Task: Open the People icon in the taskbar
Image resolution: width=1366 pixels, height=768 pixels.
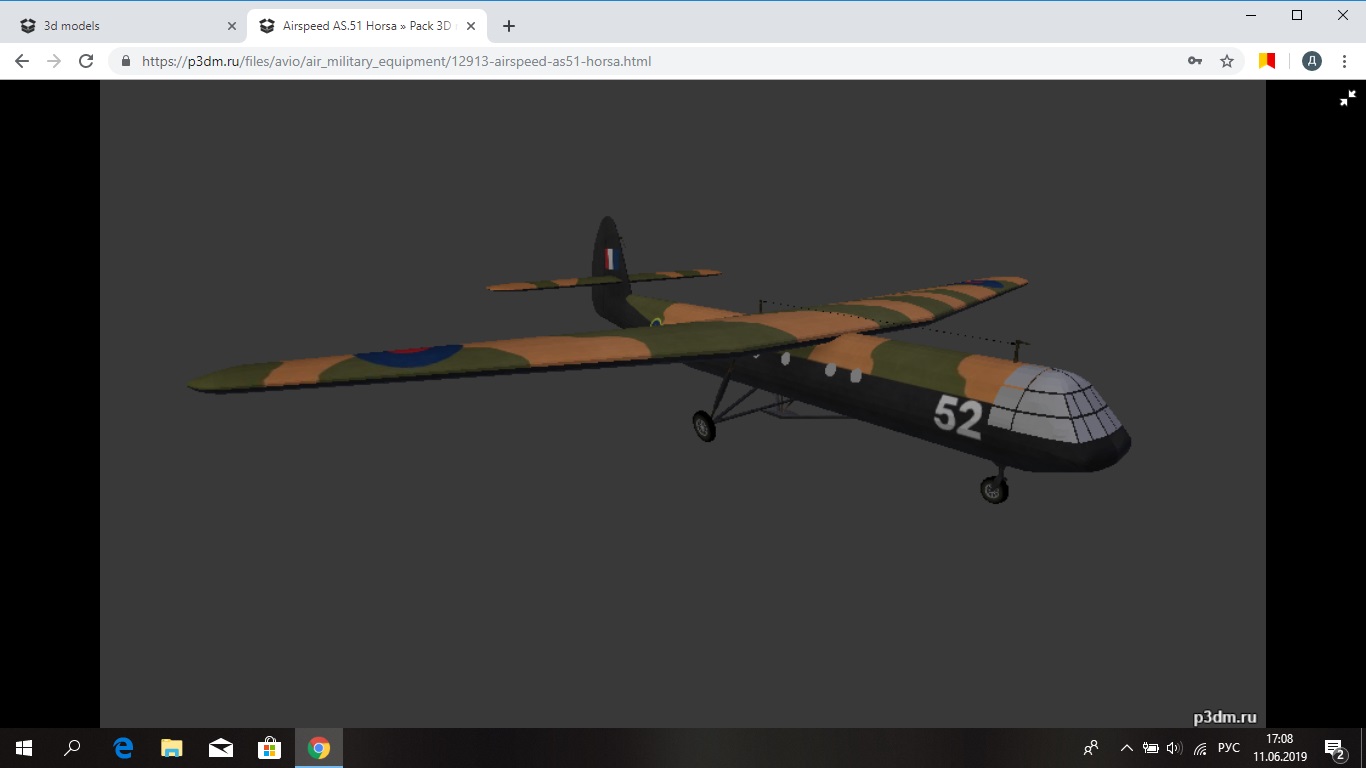Action: (1091, 748)
